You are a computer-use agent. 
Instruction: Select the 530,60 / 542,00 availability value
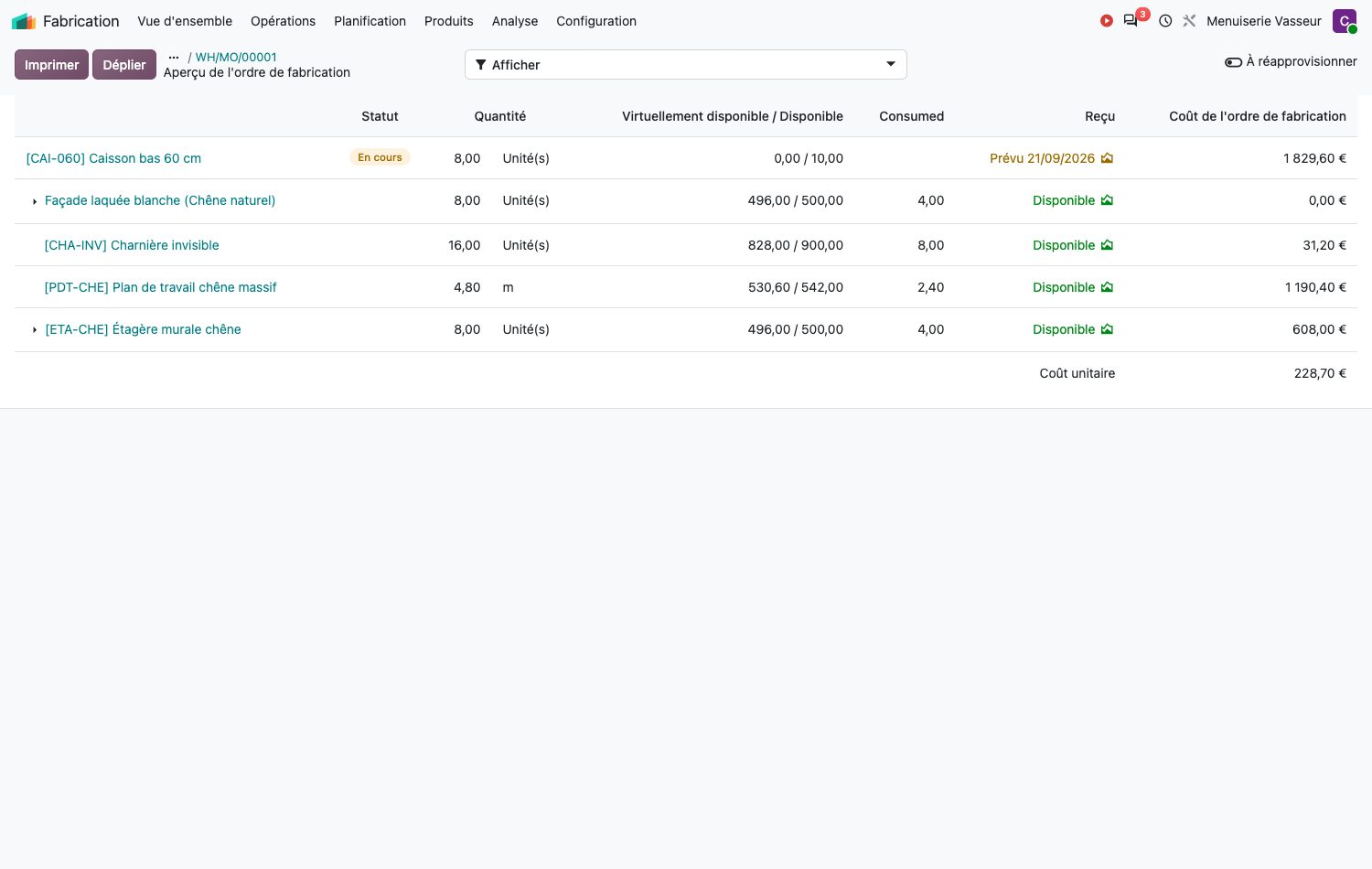tap(796, 287)
